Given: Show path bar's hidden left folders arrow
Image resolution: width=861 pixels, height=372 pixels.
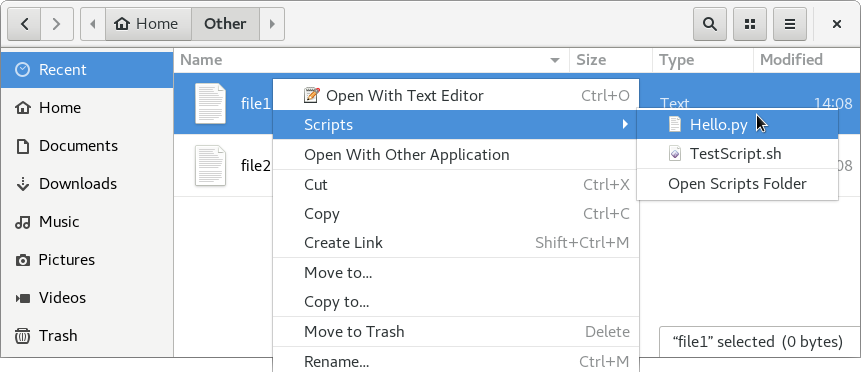Looking at the screenshot, I should 93,24.
